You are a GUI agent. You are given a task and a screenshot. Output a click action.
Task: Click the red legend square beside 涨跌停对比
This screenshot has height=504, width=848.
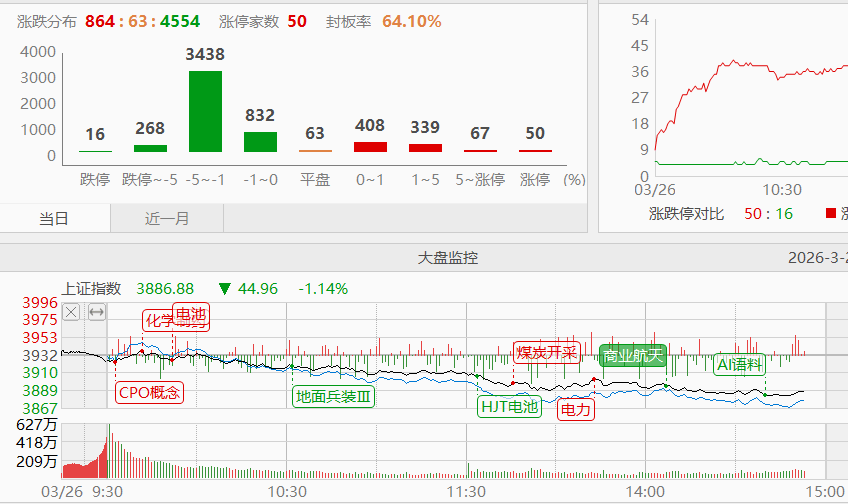click(x=830, y=213)
